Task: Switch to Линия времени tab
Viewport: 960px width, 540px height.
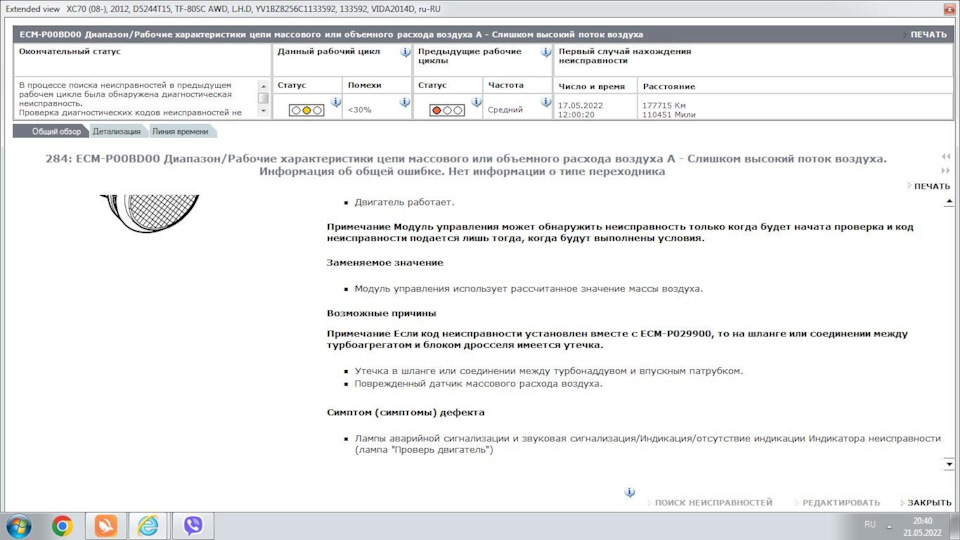Action: pyautogui.click(x=180, y=131)
